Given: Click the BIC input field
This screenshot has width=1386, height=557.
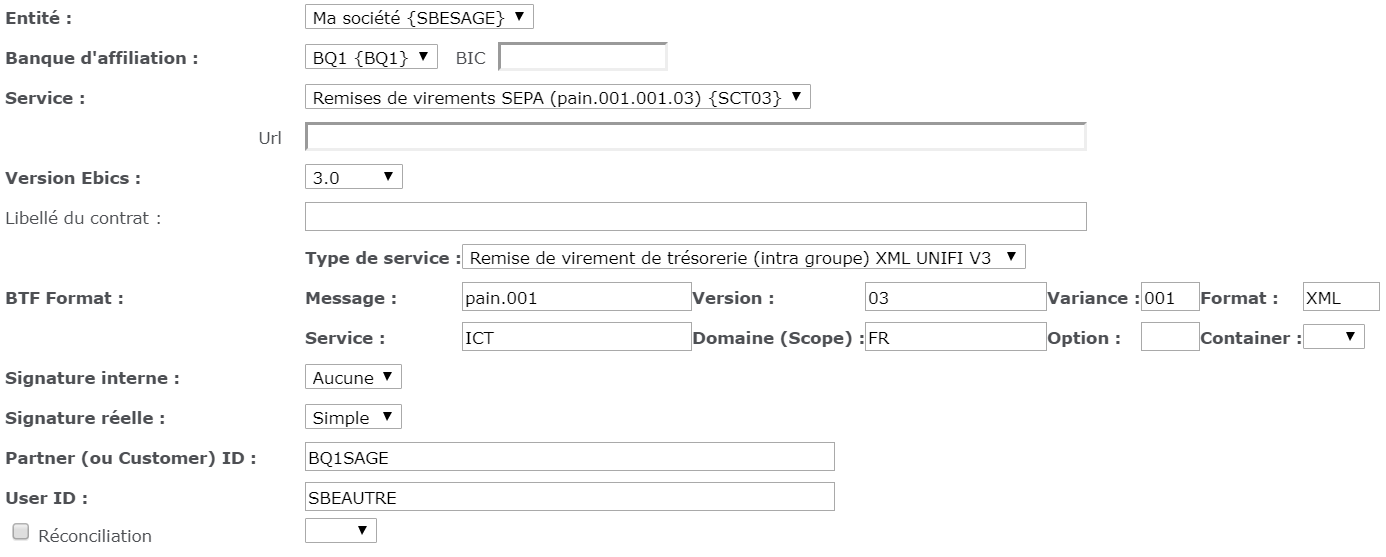Looking at the screenshot, I should 582,58.
